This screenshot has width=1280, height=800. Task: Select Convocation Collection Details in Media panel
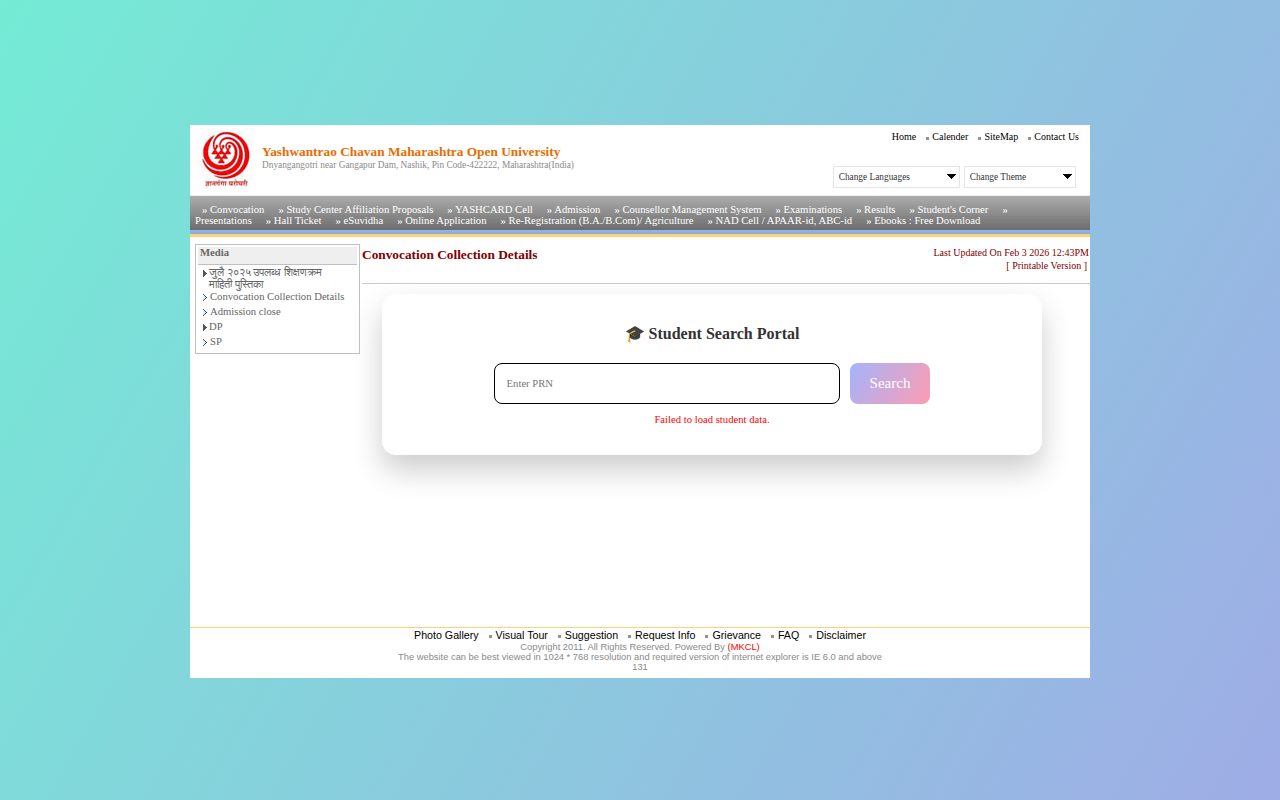[277, 297]
